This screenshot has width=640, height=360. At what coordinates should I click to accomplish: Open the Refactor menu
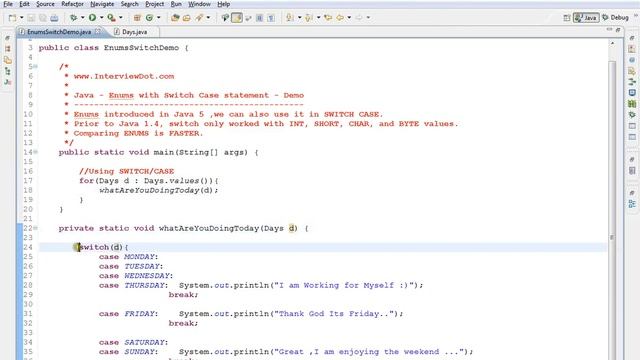click(72, 4)
